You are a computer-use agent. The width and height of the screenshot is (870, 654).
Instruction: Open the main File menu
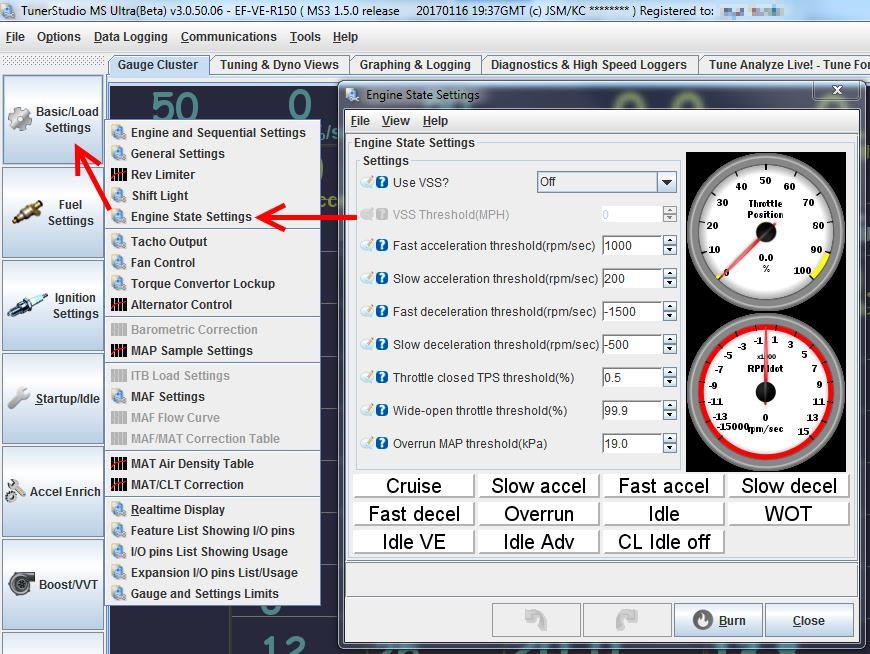(15, 37)
